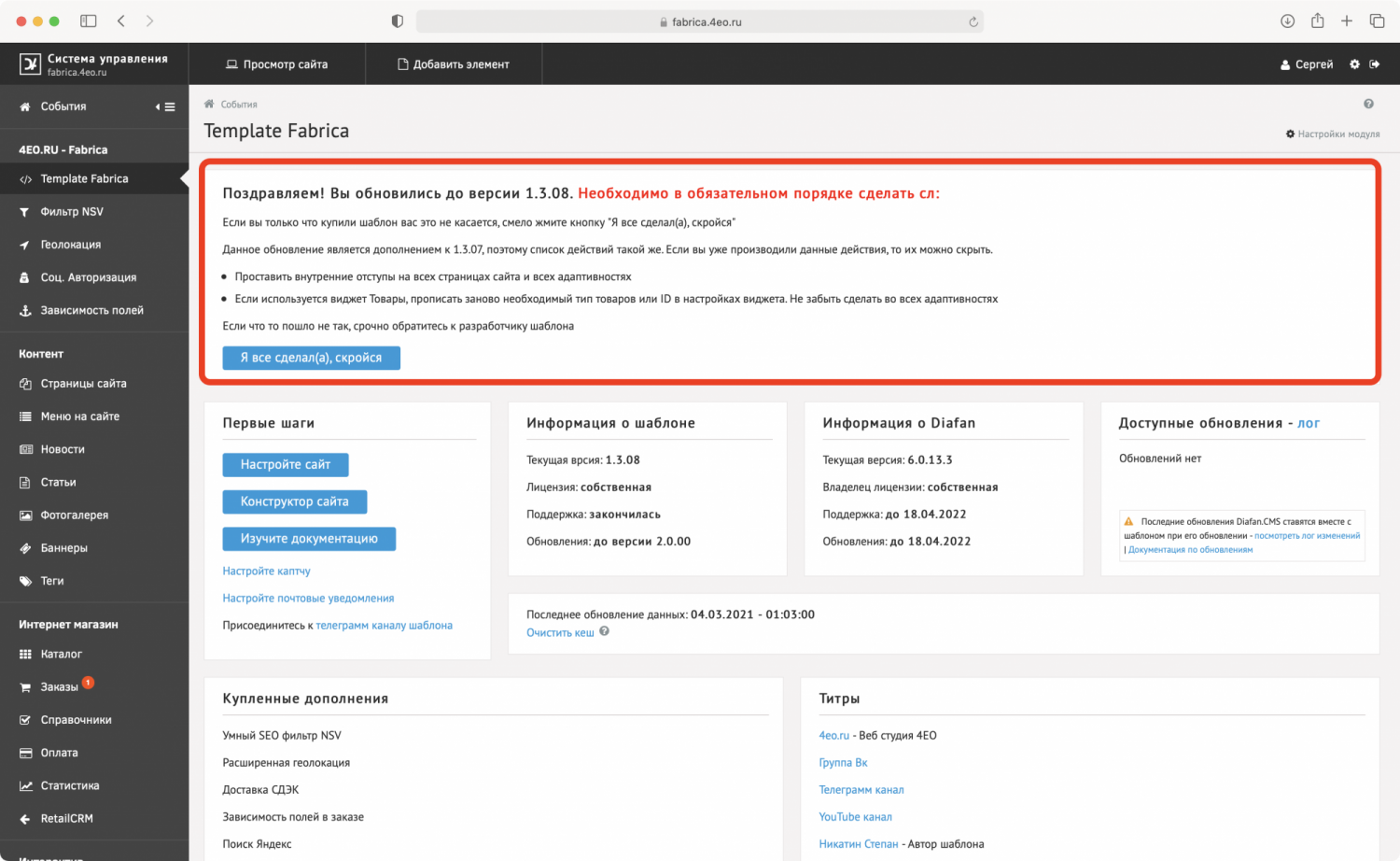Click the home icon in breadcrumb

coord(209,104)
